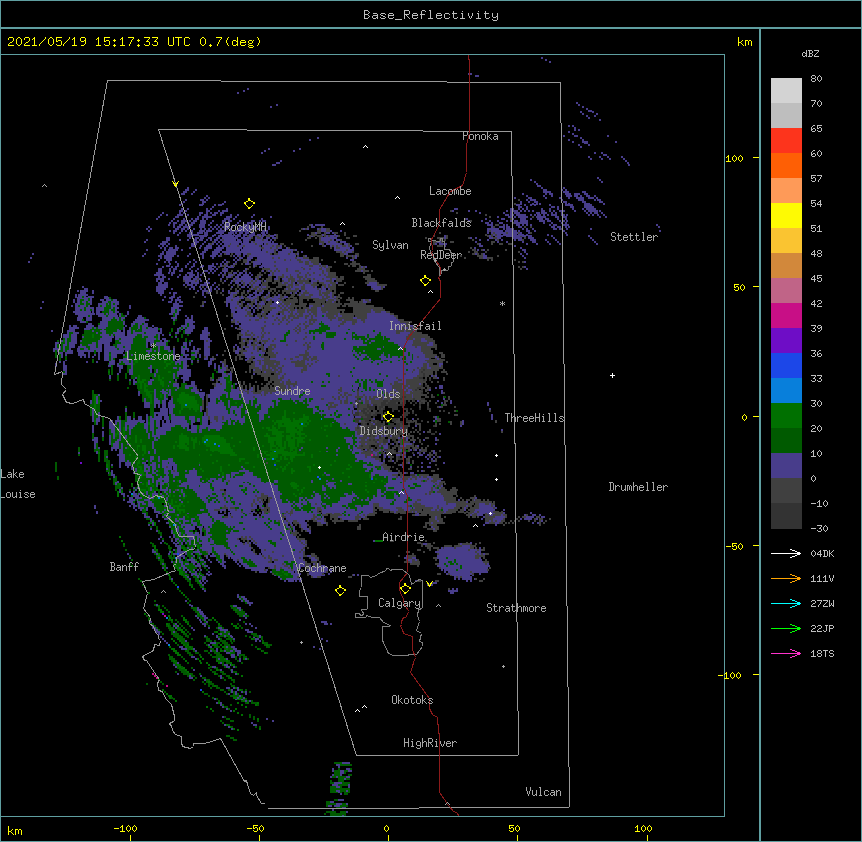
Task: Click the Banff label
Action: pyautogui.click(x=124, y=567)
